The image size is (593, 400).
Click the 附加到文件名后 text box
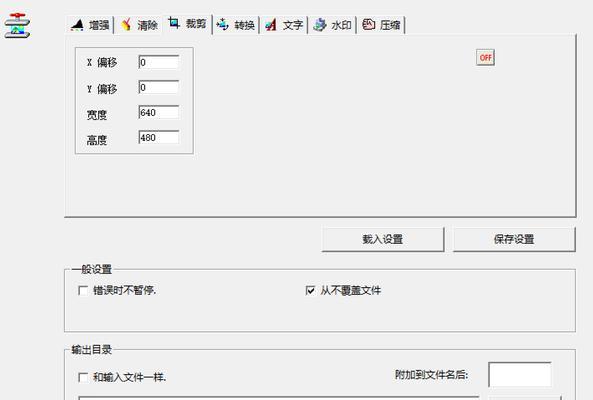tap(520, 374)
